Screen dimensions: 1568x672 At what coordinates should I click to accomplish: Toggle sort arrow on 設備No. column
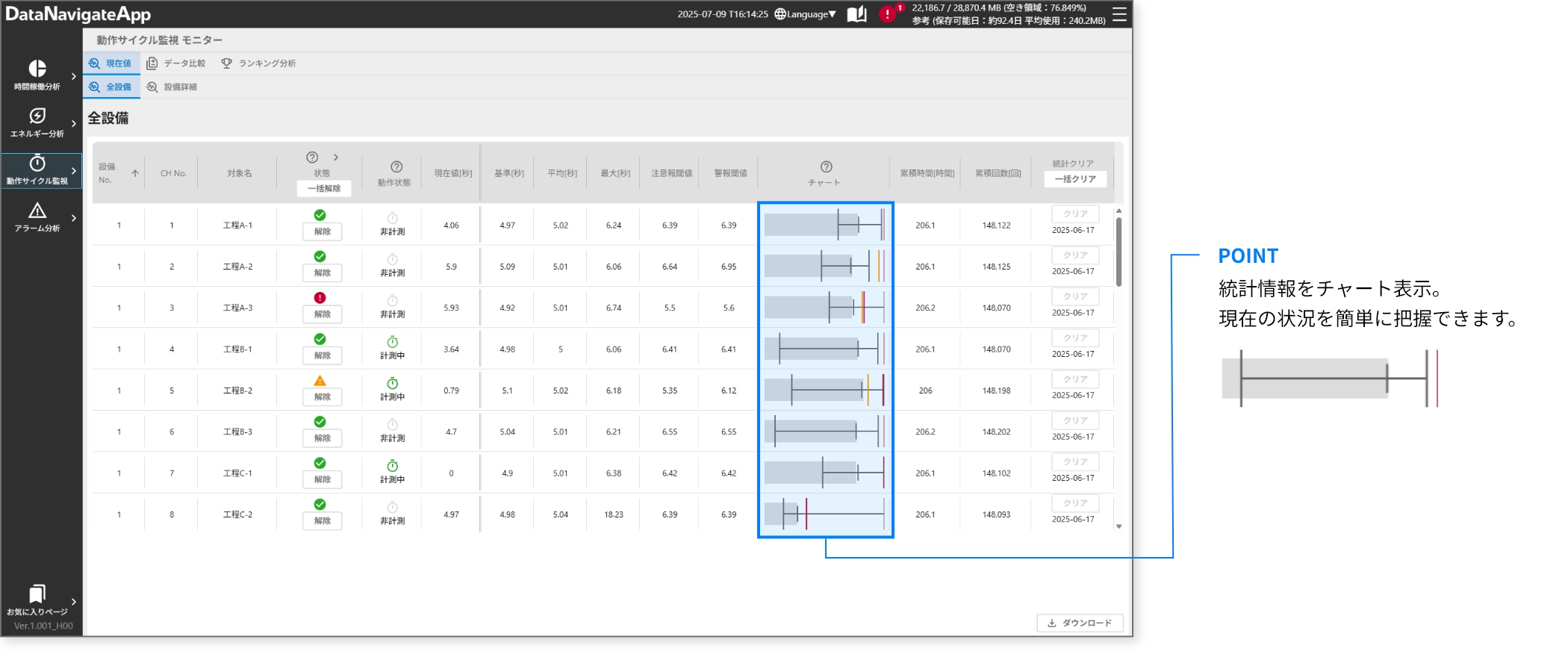(135, 173)
